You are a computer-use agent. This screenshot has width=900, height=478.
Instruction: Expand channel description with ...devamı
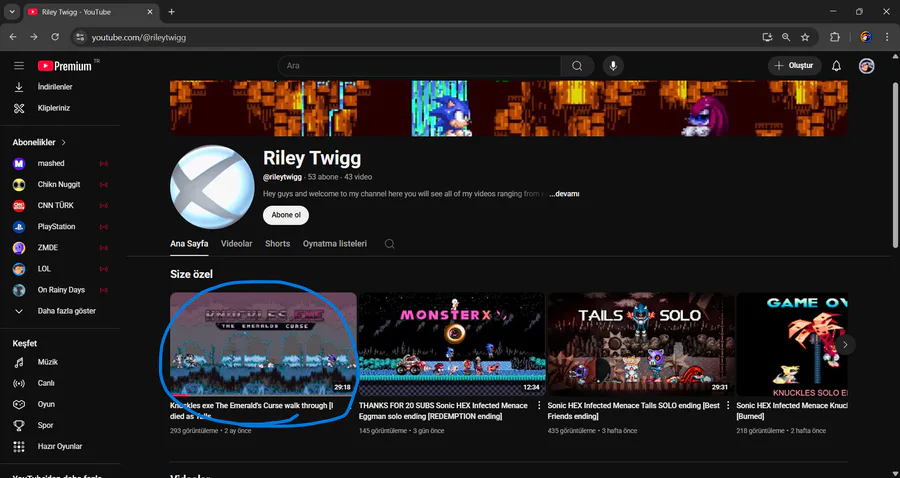point(564,194)
